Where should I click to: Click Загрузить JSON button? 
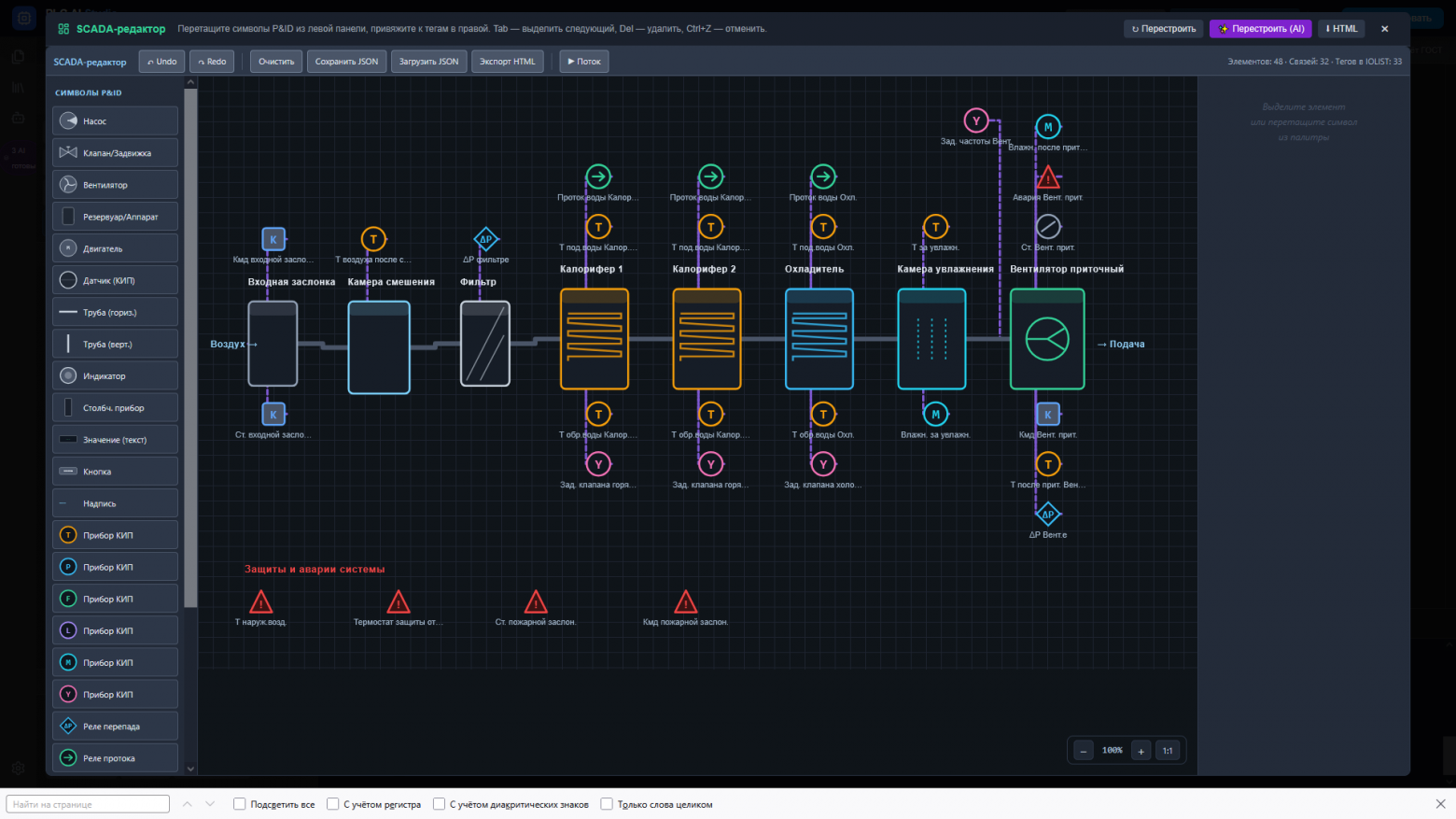(x=429, y=62)
